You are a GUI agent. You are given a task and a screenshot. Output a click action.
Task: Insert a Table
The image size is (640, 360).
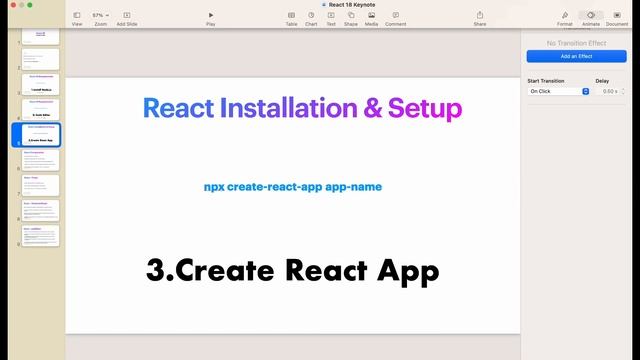(x=291, y=18)
